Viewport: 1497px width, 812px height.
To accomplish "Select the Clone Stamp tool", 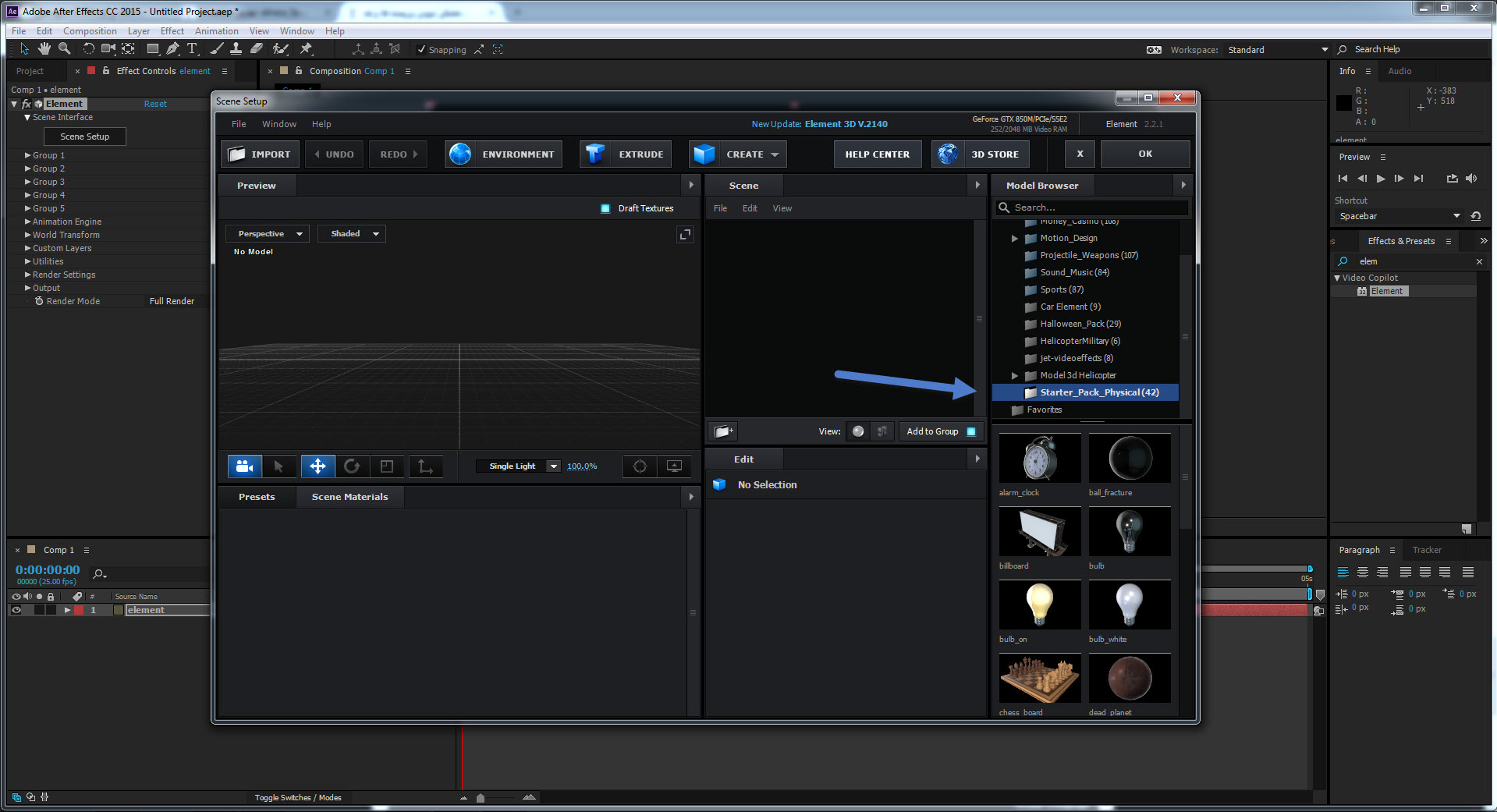I will [236, 49].
